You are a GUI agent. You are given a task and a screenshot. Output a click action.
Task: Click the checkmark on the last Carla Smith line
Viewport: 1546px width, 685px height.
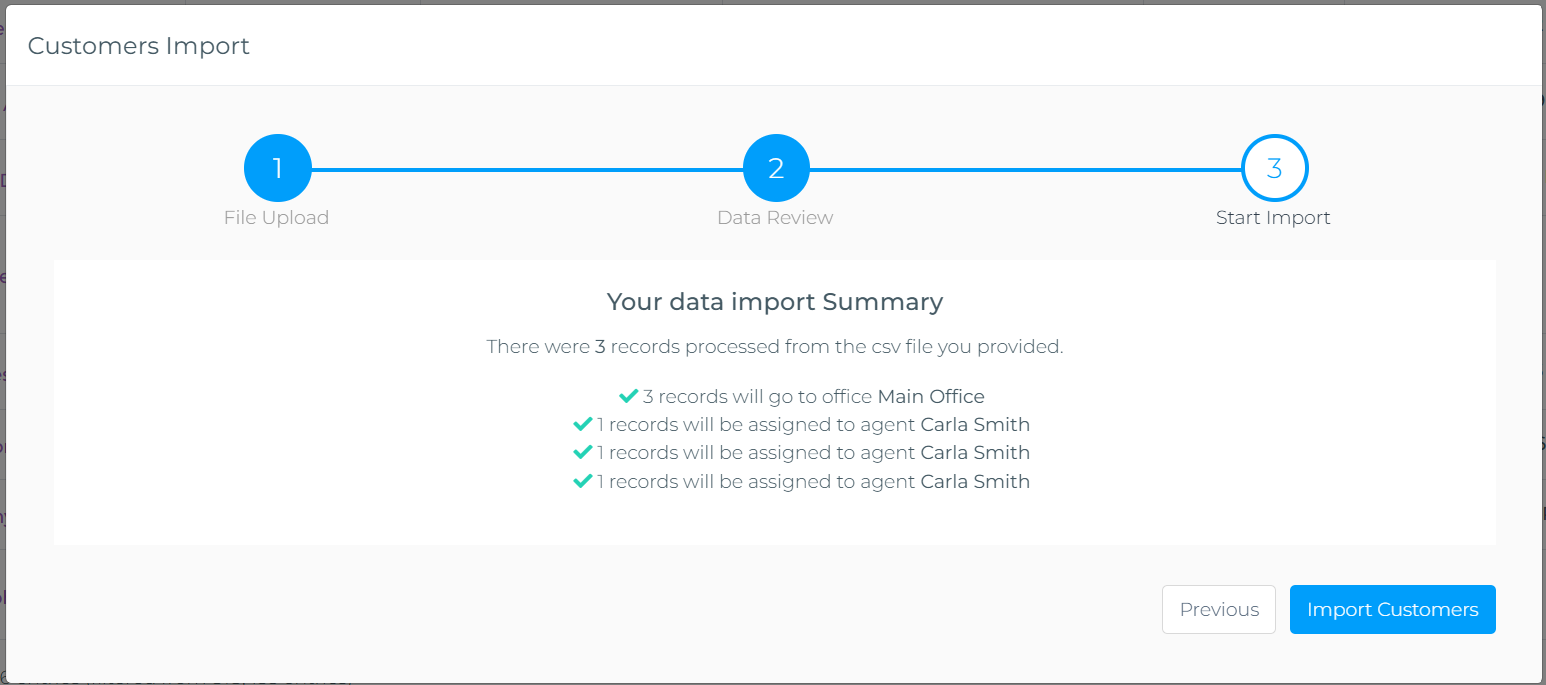coord(583,481)
